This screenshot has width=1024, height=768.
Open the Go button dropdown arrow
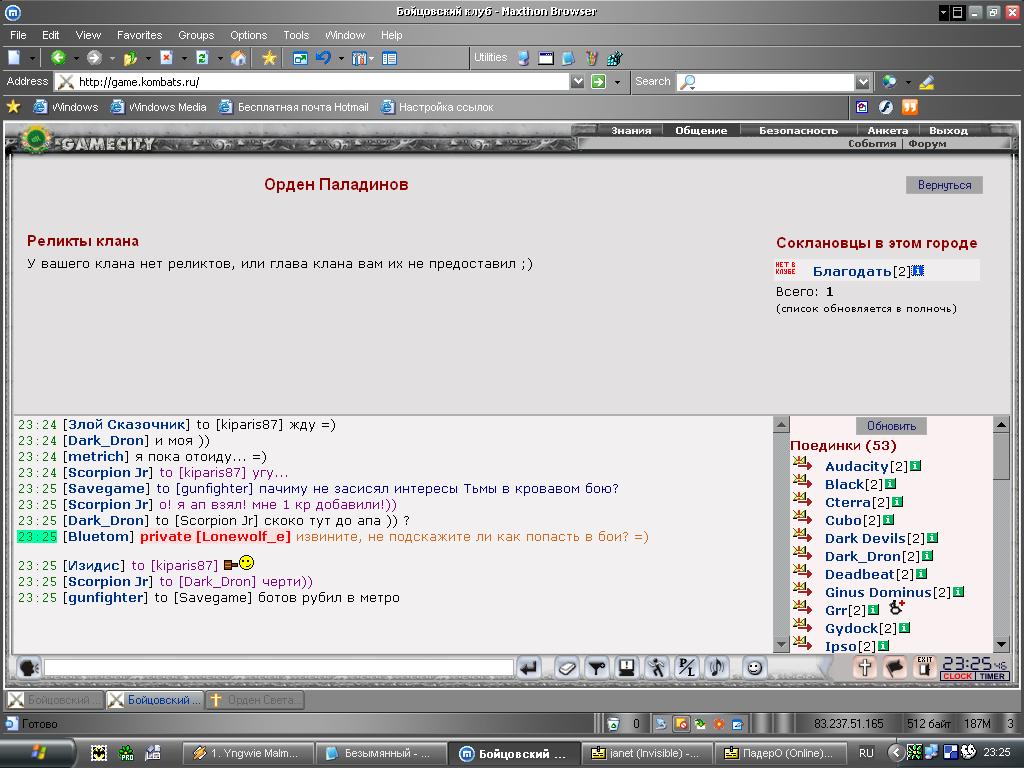[617, 82]
